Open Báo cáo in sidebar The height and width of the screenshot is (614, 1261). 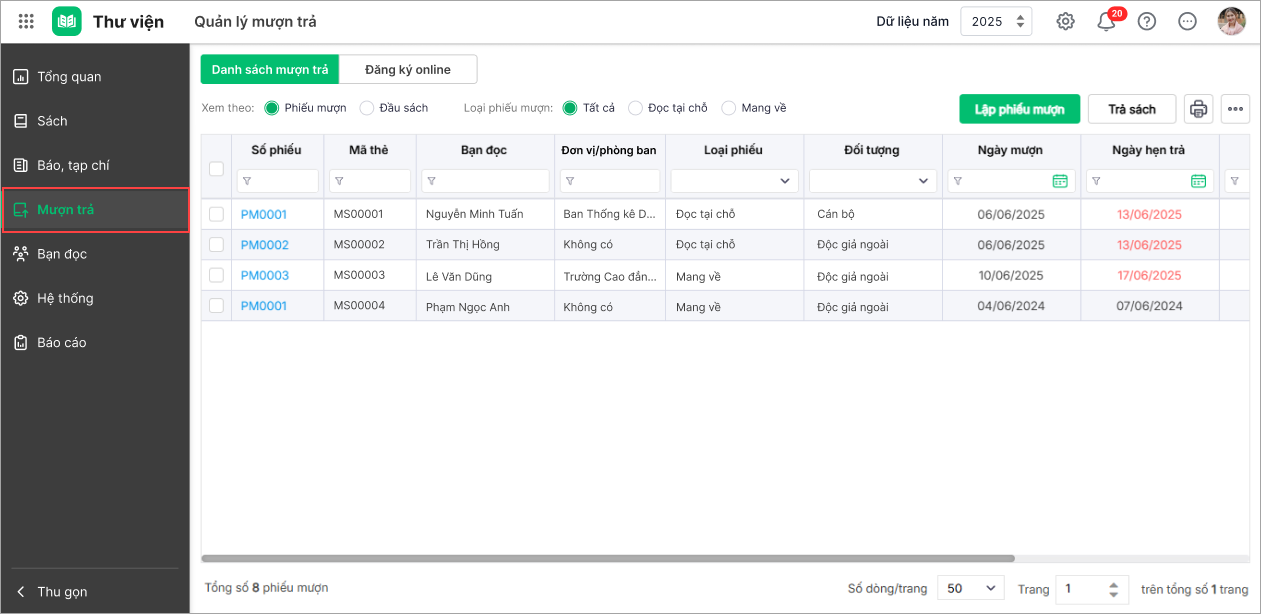pyautogui.click(x=95, y=342)
